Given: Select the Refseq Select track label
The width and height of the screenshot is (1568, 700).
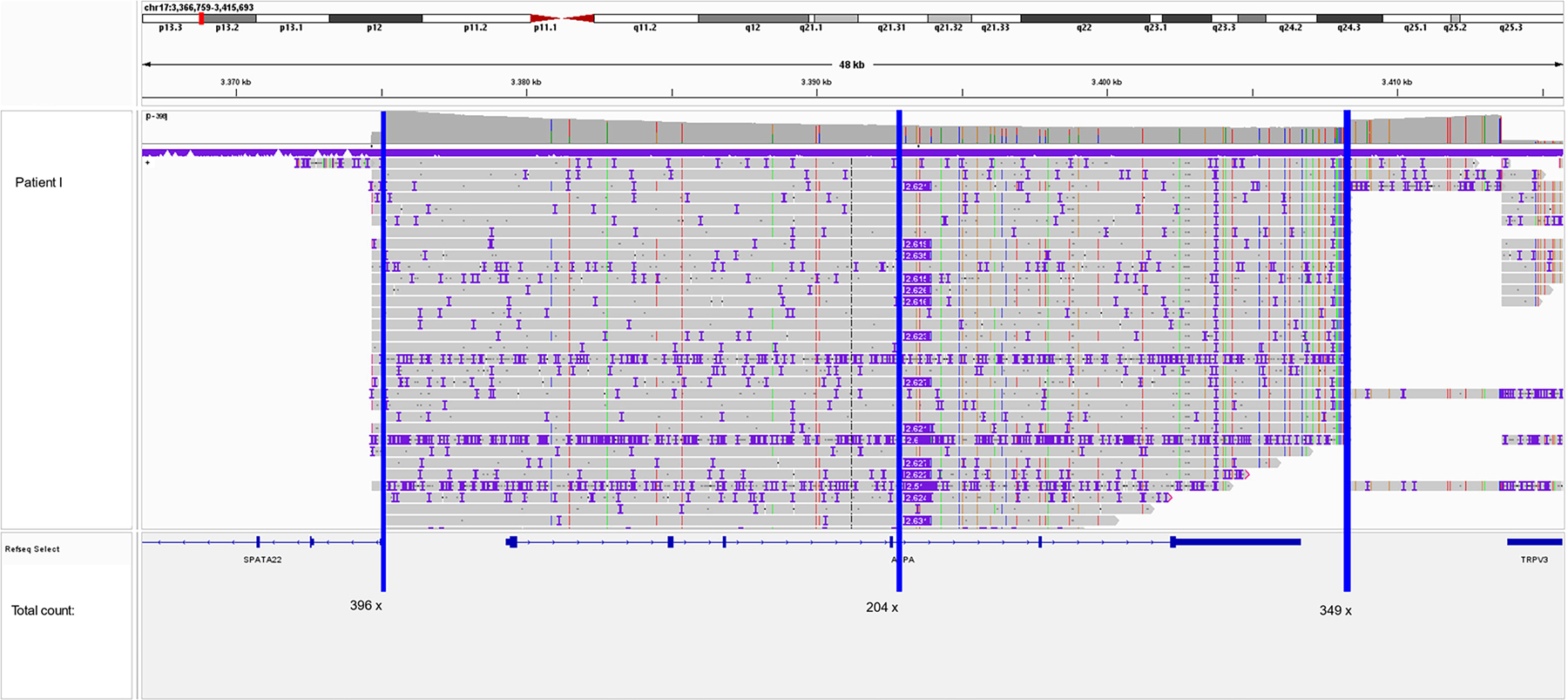Looking at the screenshot, I should tap(32, 549).
